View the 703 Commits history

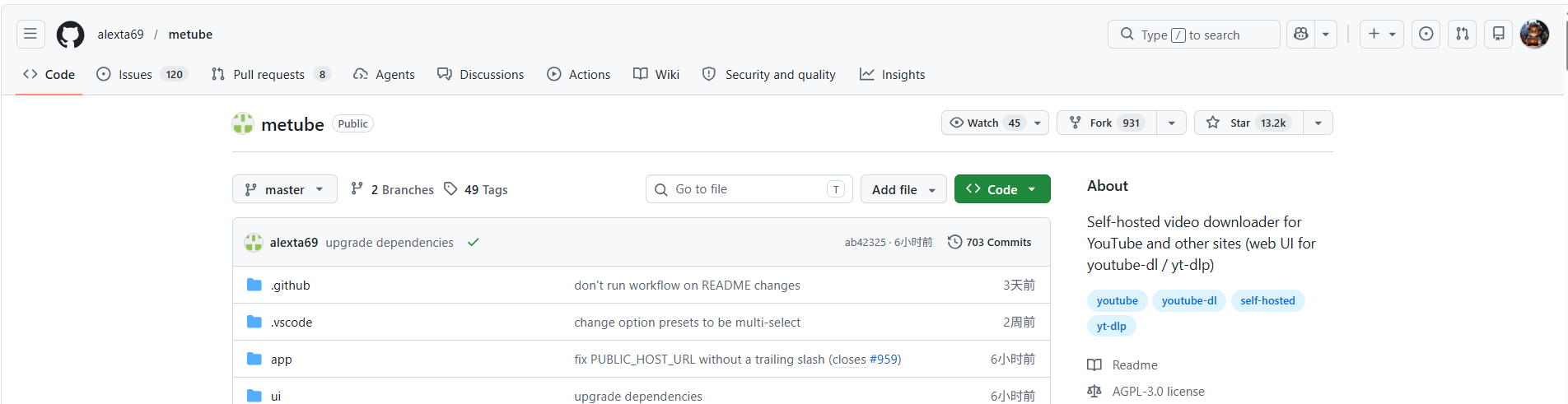click(x=989, y=243)
